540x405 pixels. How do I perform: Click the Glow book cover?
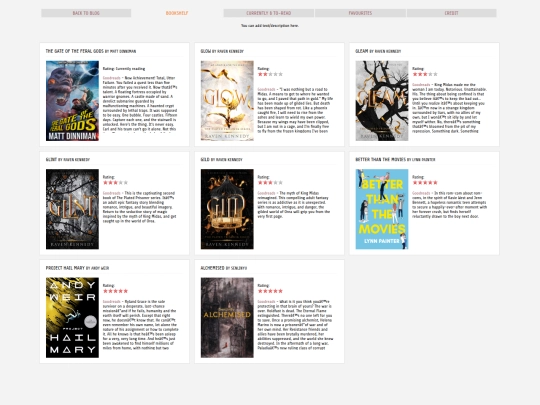(227, 101)
